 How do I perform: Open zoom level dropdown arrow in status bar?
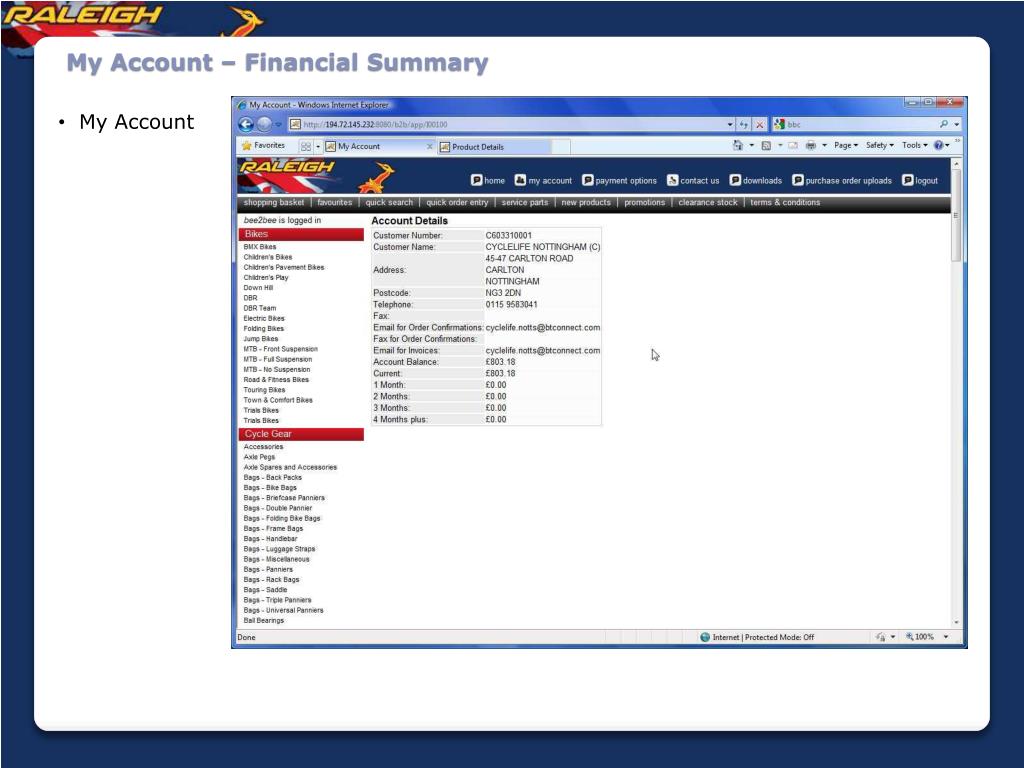point(946,637)
